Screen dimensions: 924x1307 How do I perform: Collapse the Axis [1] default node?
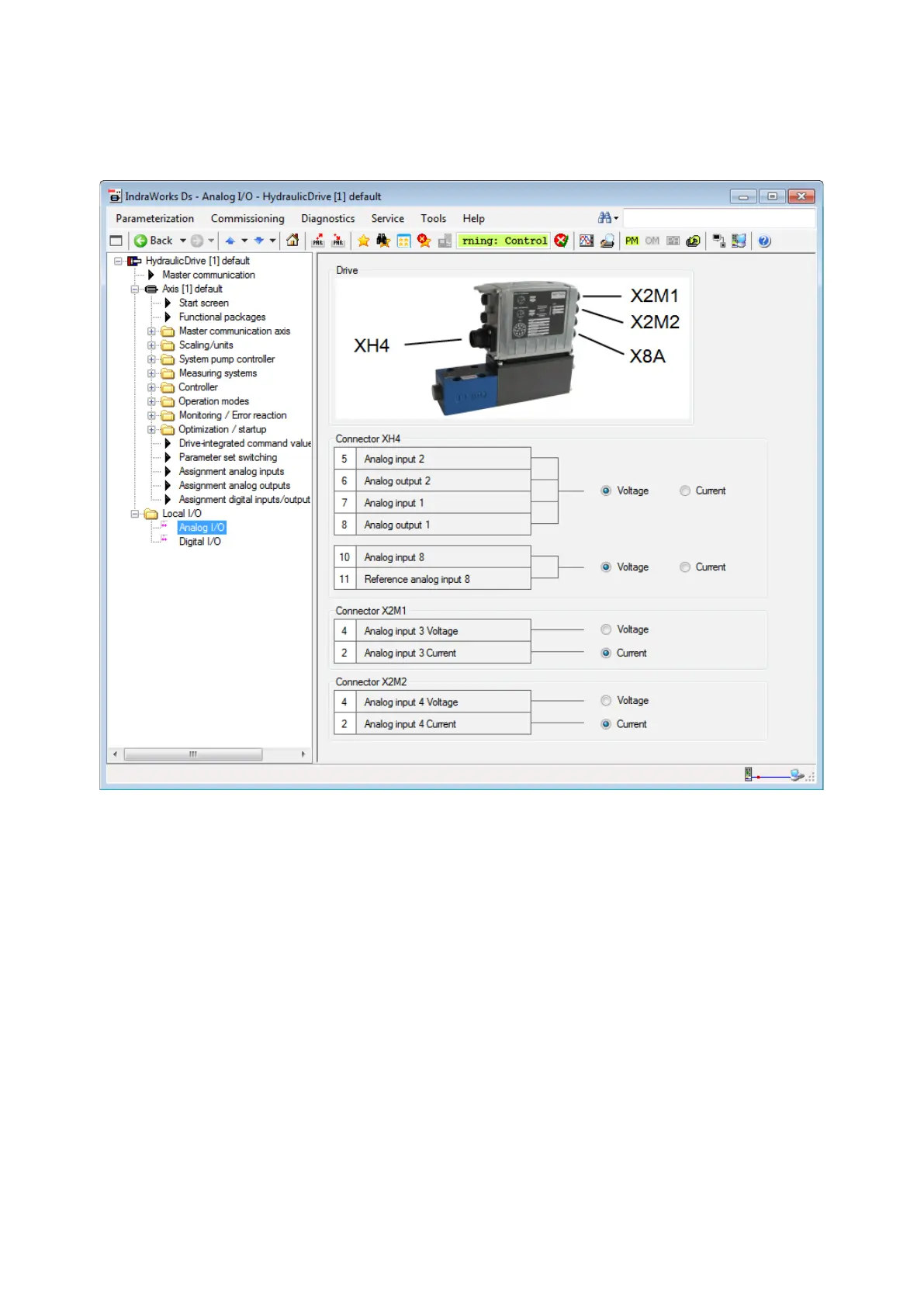point(135,289)
